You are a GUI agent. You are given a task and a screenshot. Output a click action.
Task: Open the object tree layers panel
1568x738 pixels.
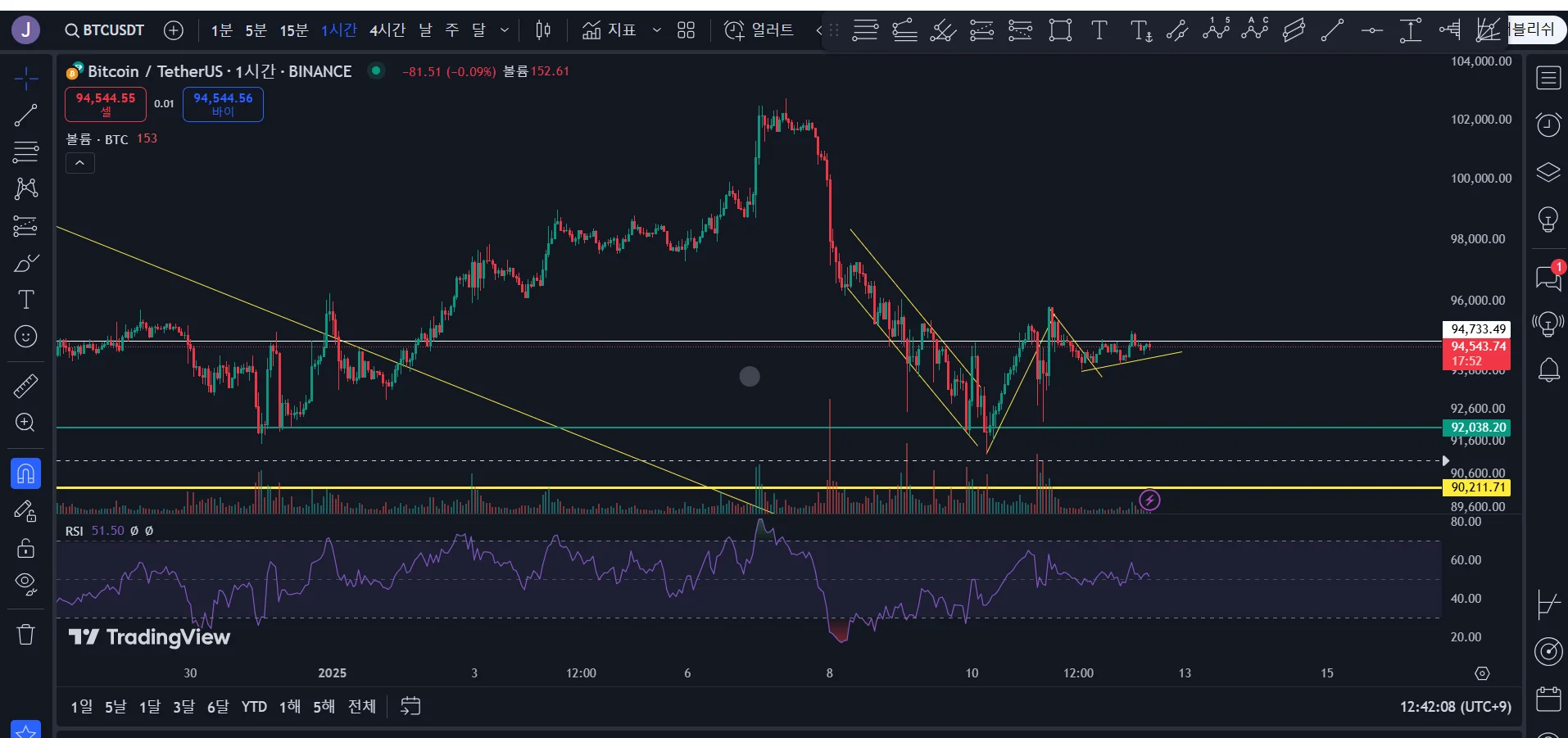tap(1548, 173)
